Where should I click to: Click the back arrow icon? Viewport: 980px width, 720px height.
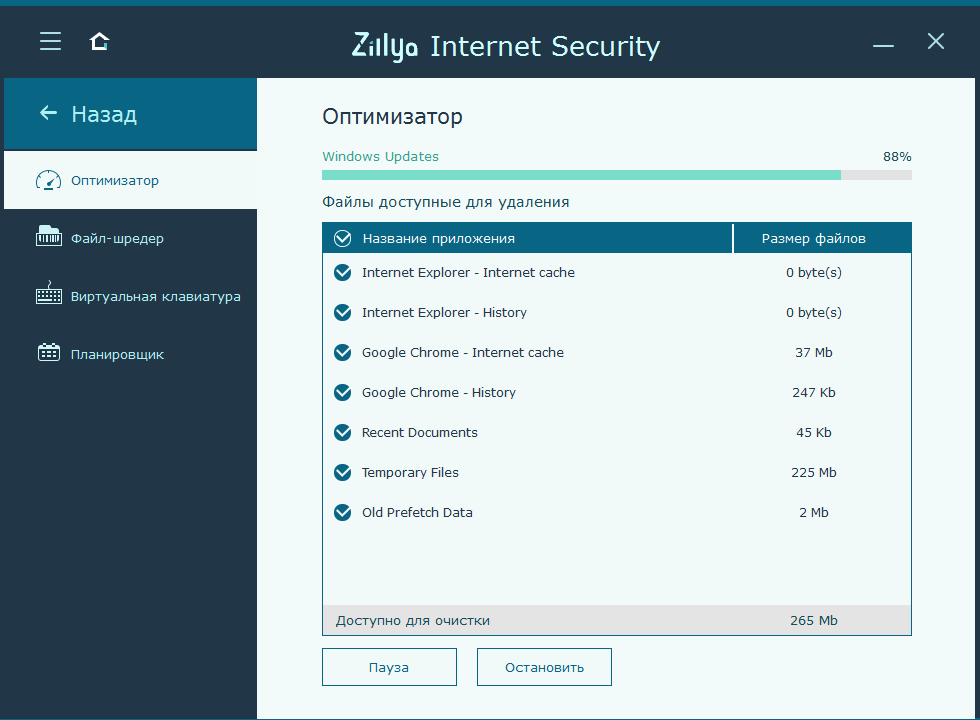coord(48,113)
